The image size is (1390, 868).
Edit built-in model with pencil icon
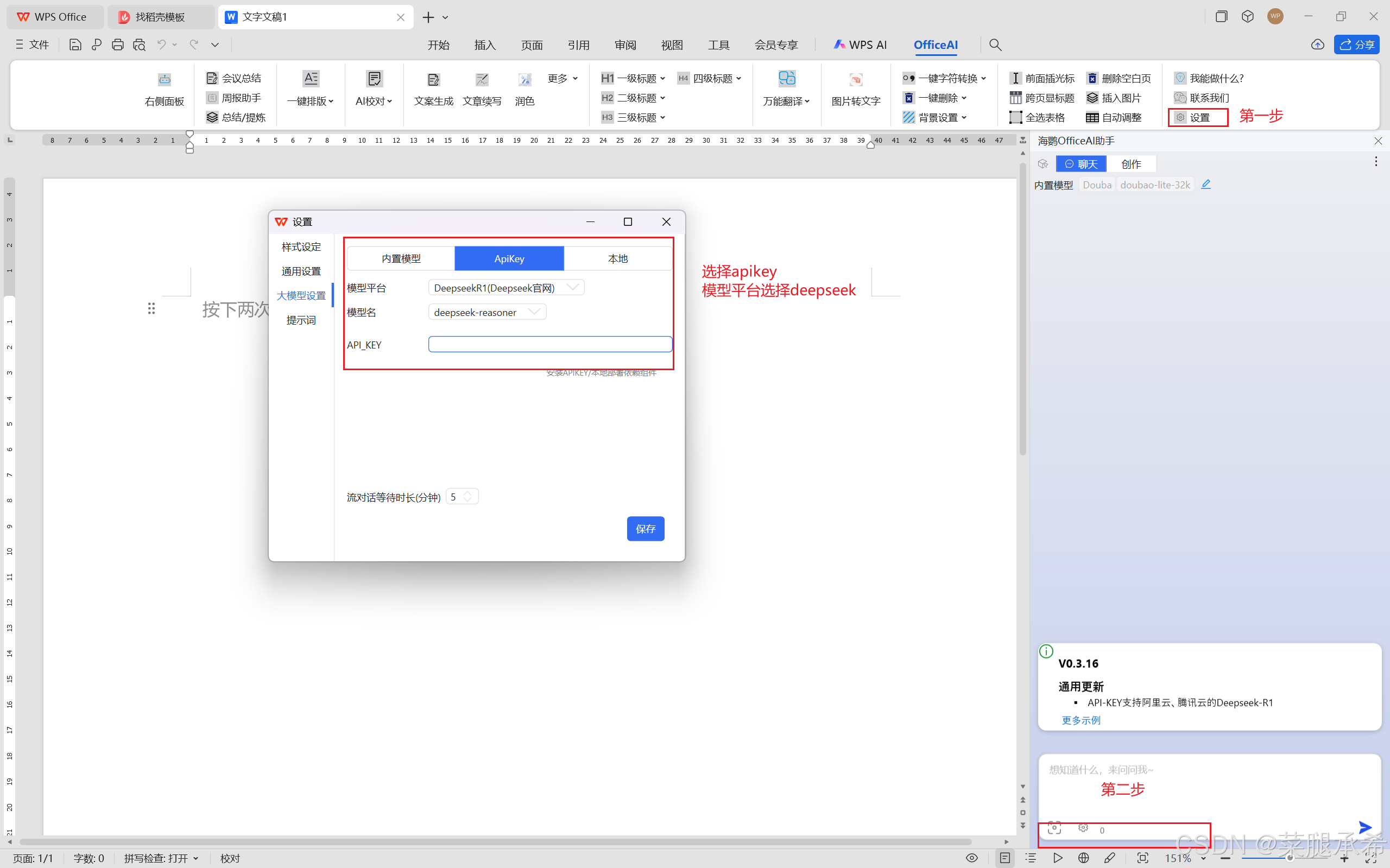[1206, 184]
